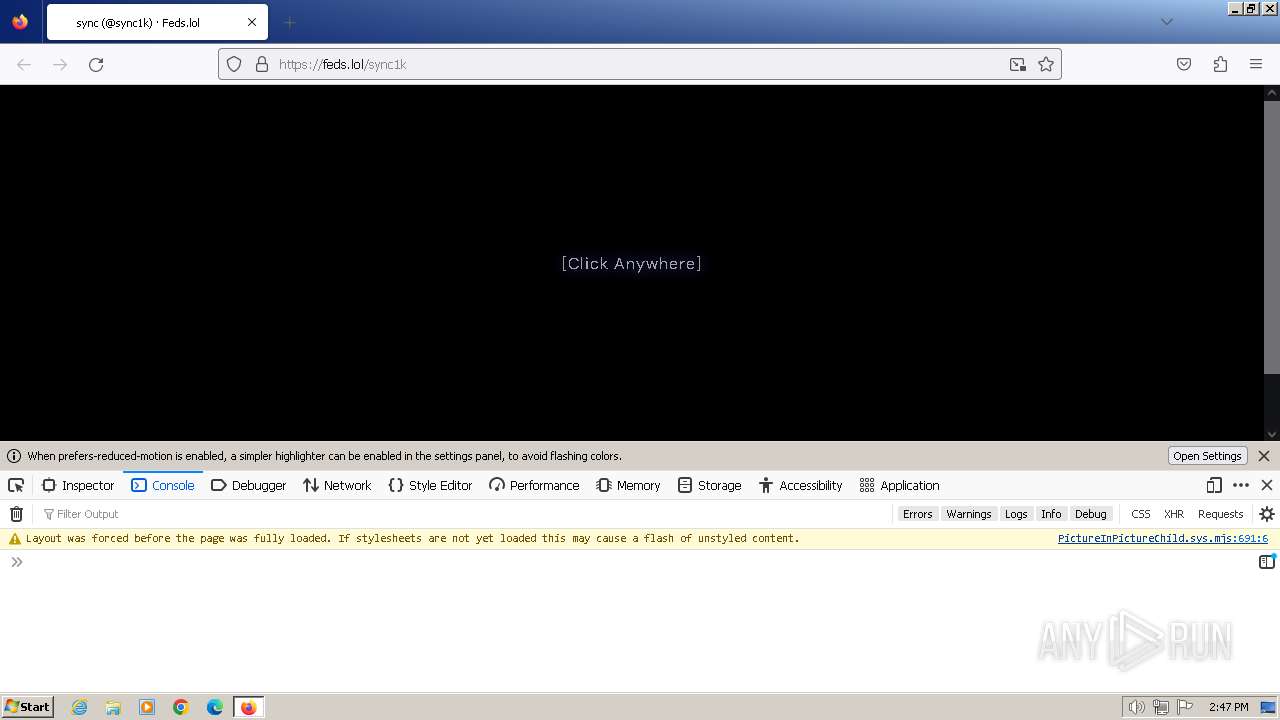The image size is (1280, 720).
Task: Toggle the XHR filter
Action: (x=1174, y=514)
